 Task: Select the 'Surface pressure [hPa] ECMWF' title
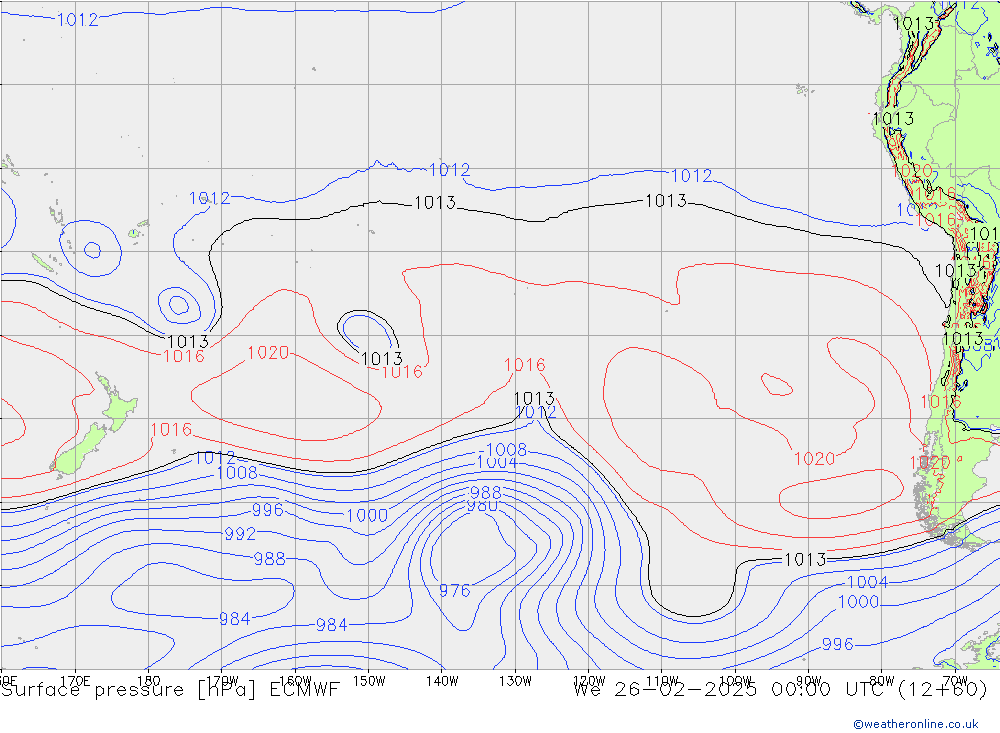pos(170,690)
